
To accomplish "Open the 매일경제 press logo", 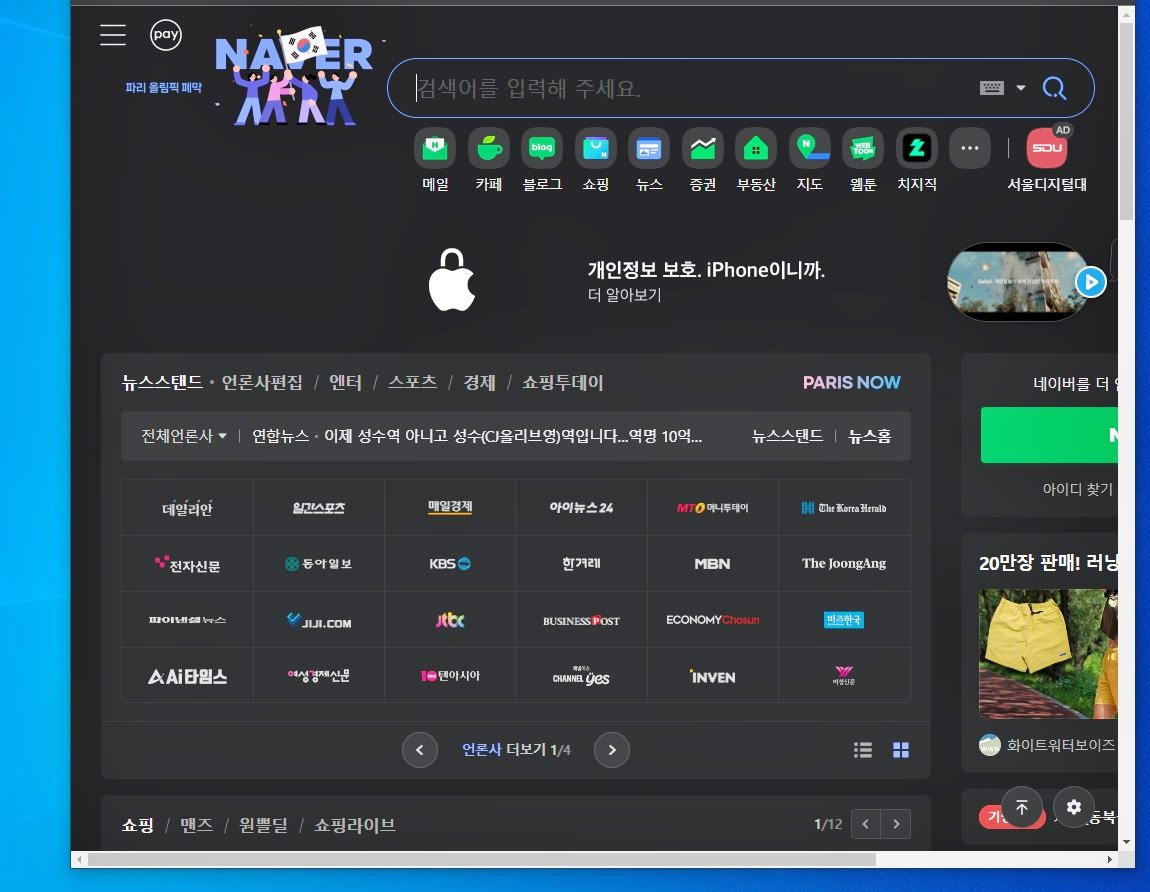I will pyautogui.click(x=450, y=508).
